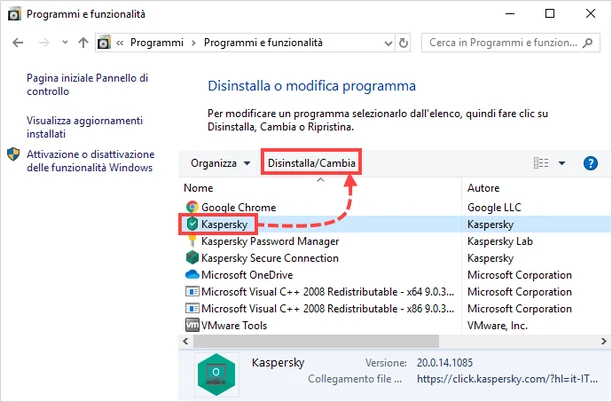Image resolution: width=612 pixels, height=402 pixels.
Task: Select Microsoft OneDrive entry
Action: tap(247, 275)
